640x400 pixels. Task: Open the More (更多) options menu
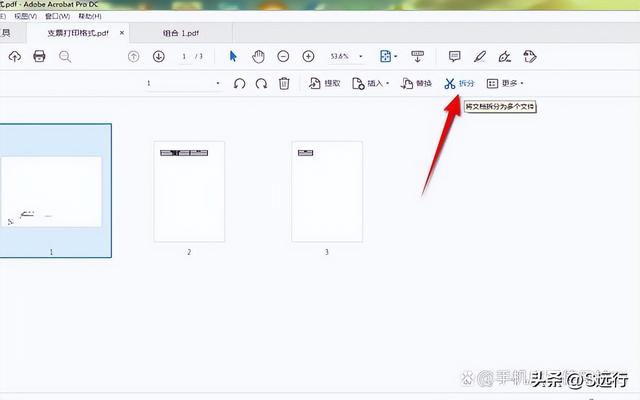pos(505,84)
